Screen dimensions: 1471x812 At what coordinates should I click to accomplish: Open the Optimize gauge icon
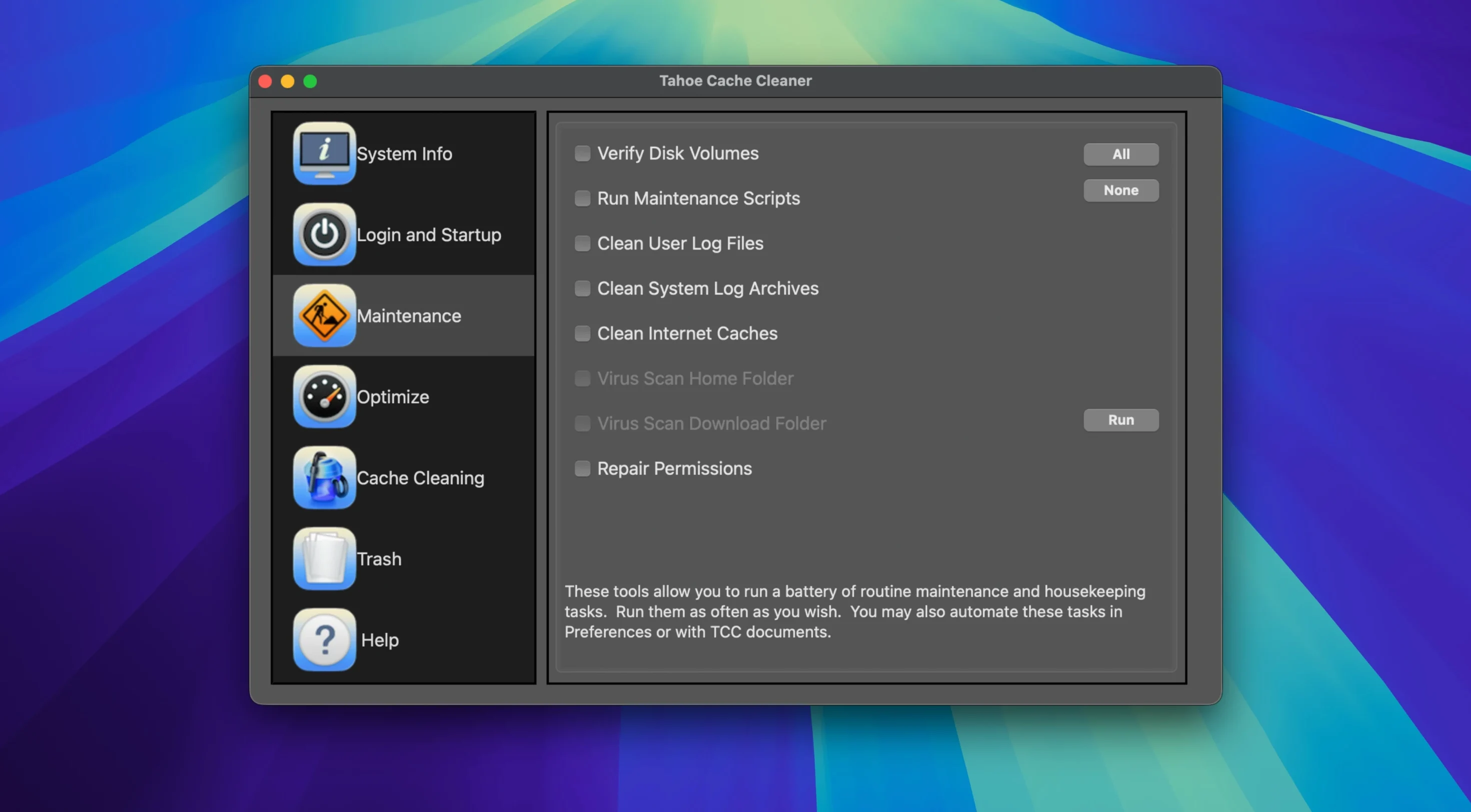click(x=324, y=396)
